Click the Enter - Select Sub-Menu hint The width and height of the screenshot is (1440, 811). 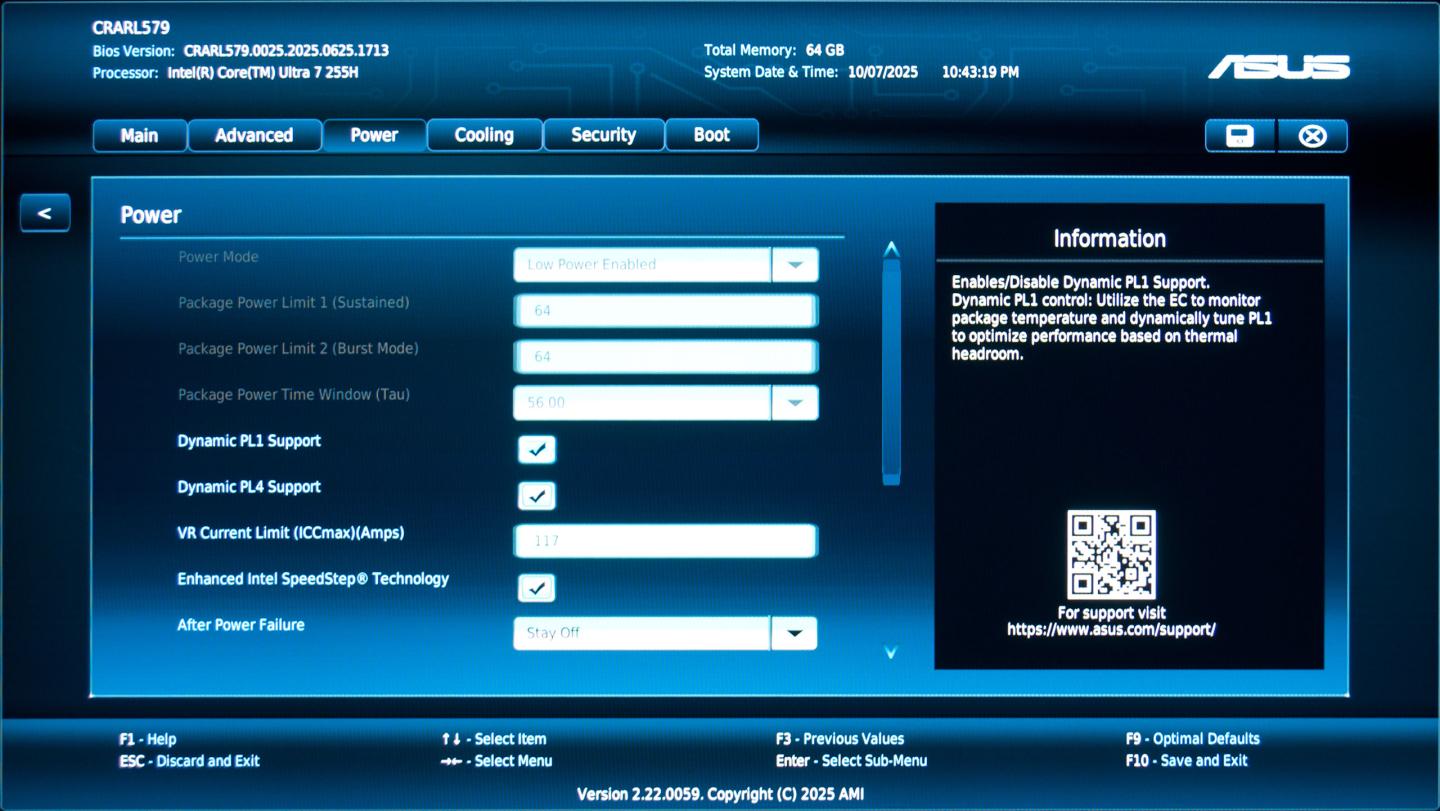851,761
